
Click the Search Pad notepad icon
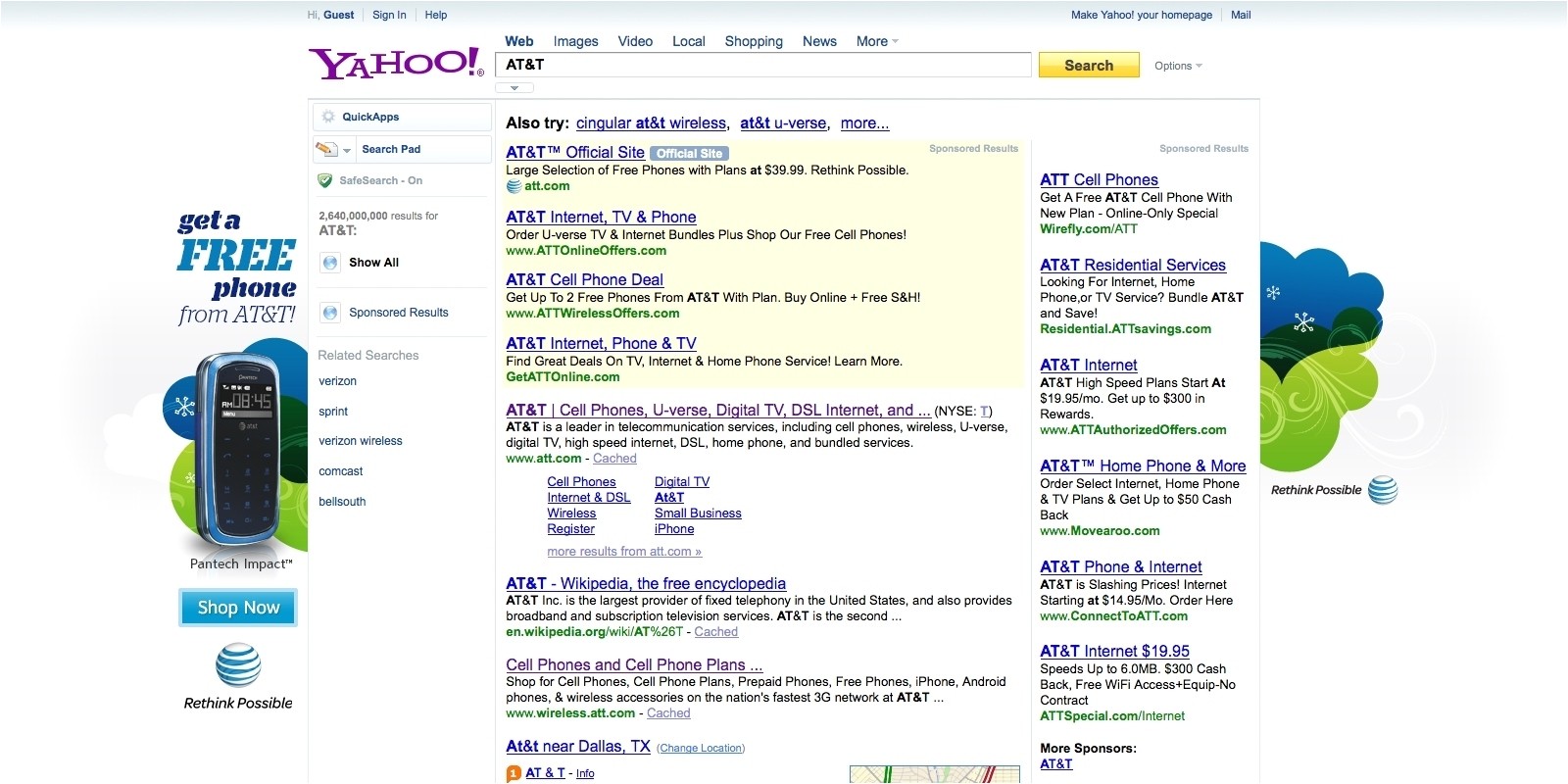(x=326, y=149)
